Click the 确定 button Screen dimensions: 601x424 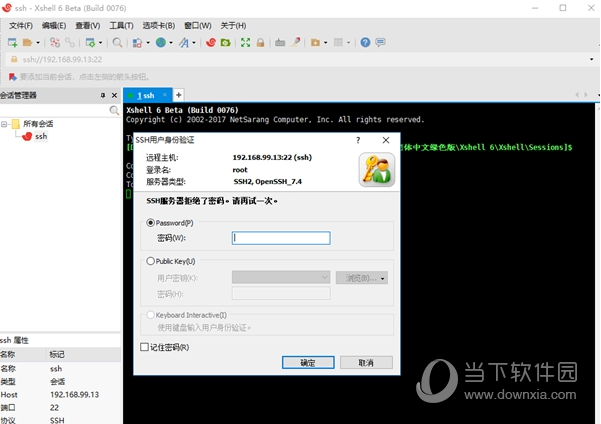pos(308,363)
